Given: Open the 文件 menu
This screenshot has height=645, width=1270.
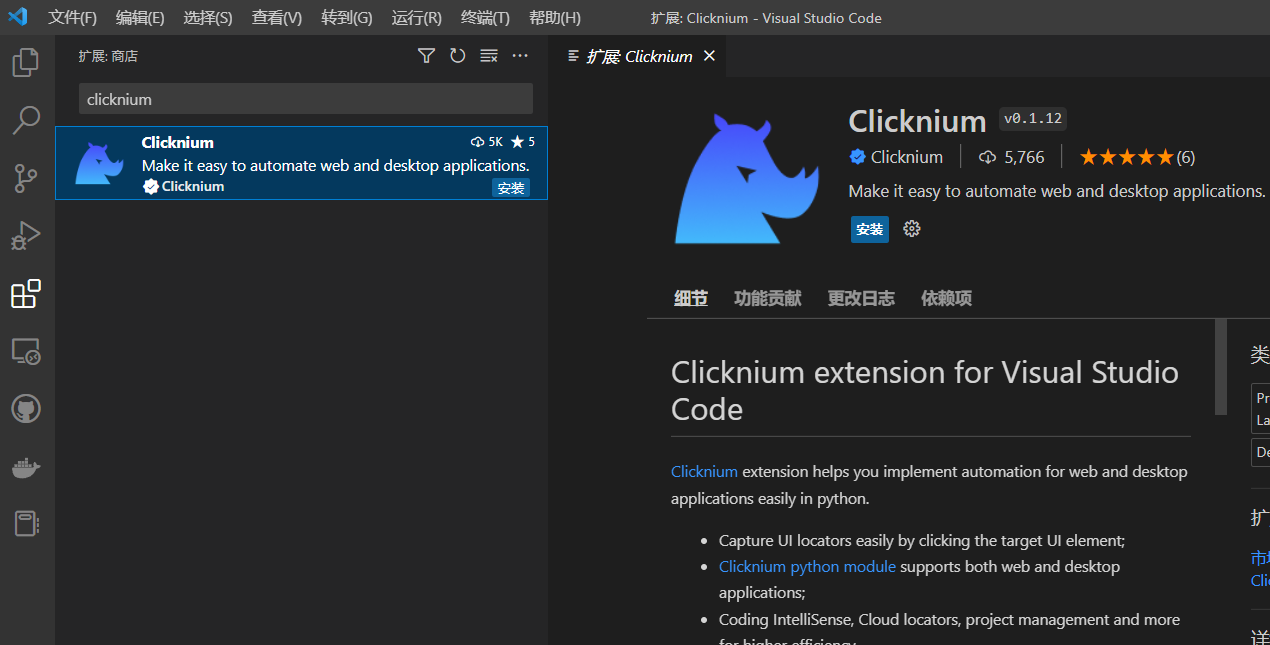Looking at the screenshot, I should (x=71, y=17).
